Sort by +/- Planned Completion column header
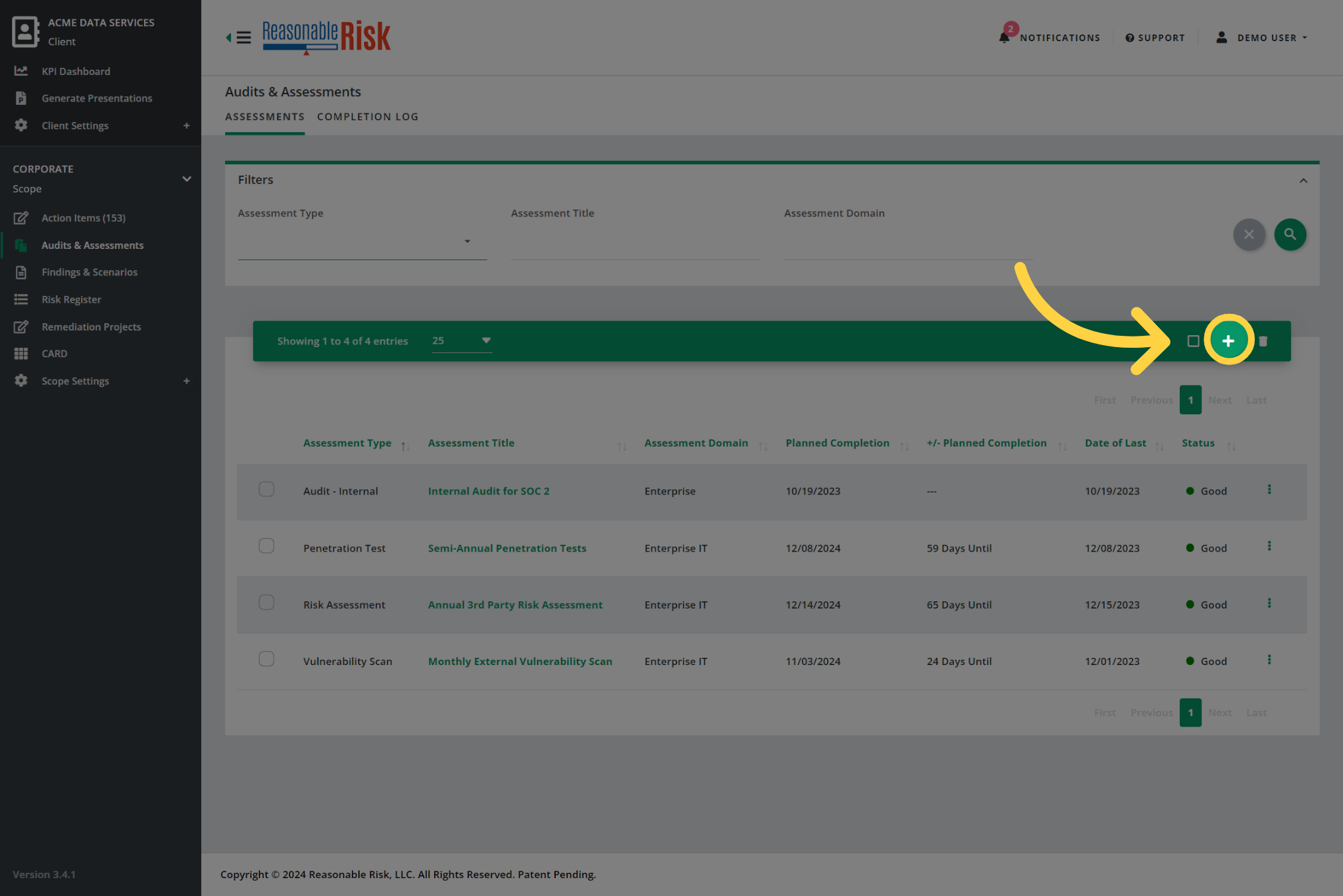The image size is (1343, 896). pos(987,443)
